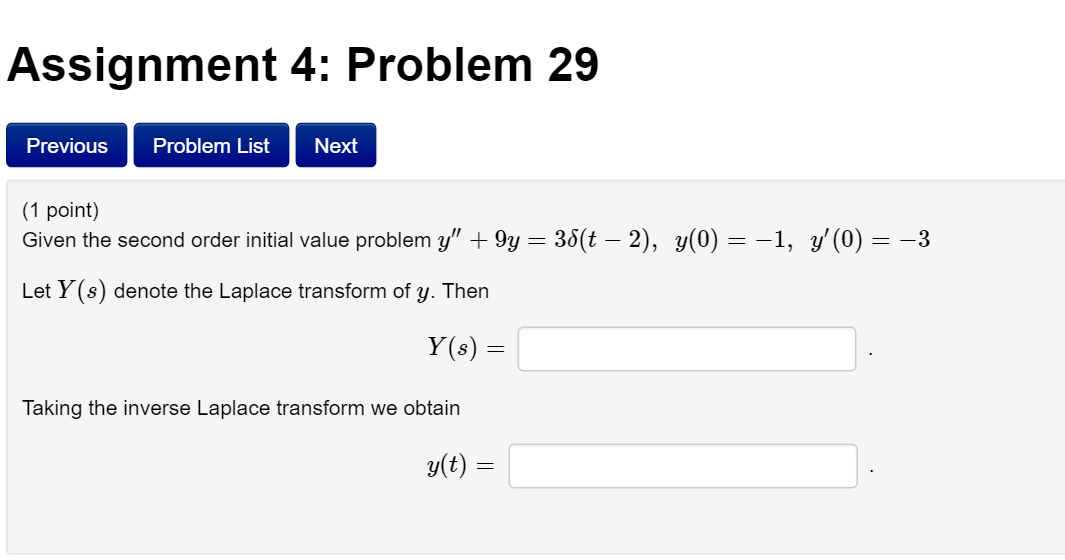
Task: Focus the y(t) answer input box
Action: 683,466
